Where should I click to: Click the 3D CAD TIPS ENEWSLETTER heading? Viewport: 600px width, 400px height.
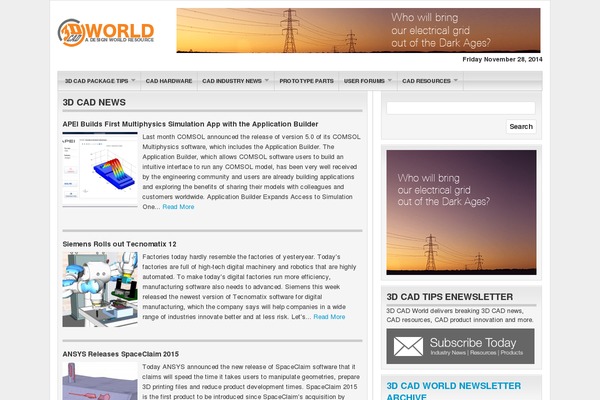pos(450,297)
